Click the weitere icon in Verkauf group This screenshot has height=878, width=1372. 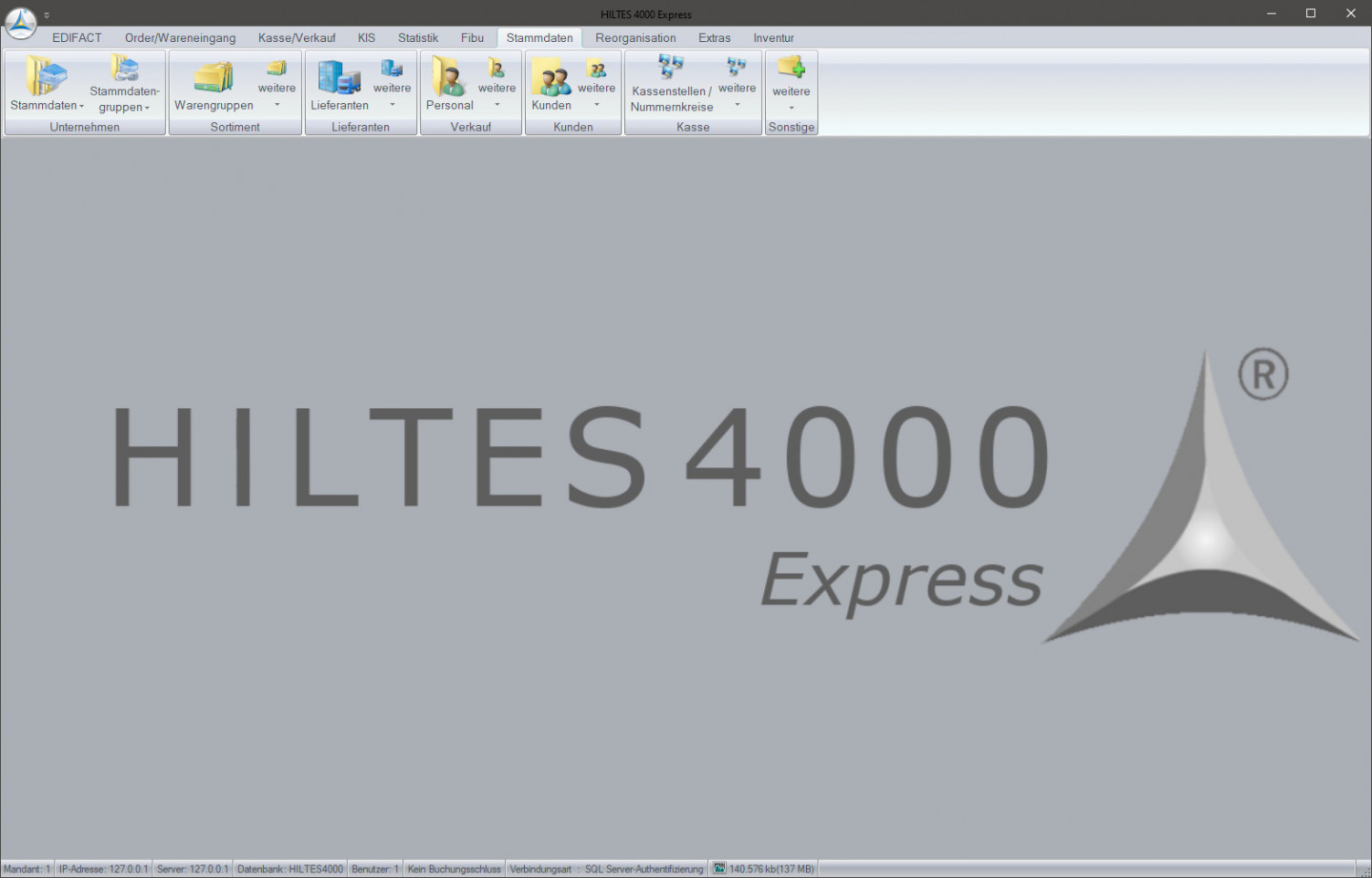pyautogui.click(x=496, y=68)
